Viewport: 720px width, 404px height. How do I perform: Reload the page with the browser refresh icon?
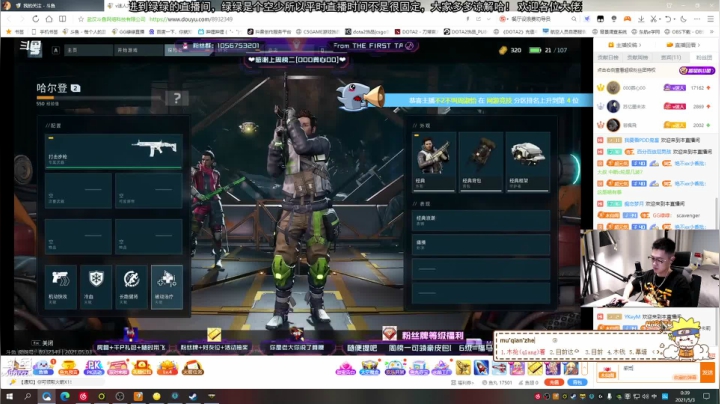click(35, 19)
